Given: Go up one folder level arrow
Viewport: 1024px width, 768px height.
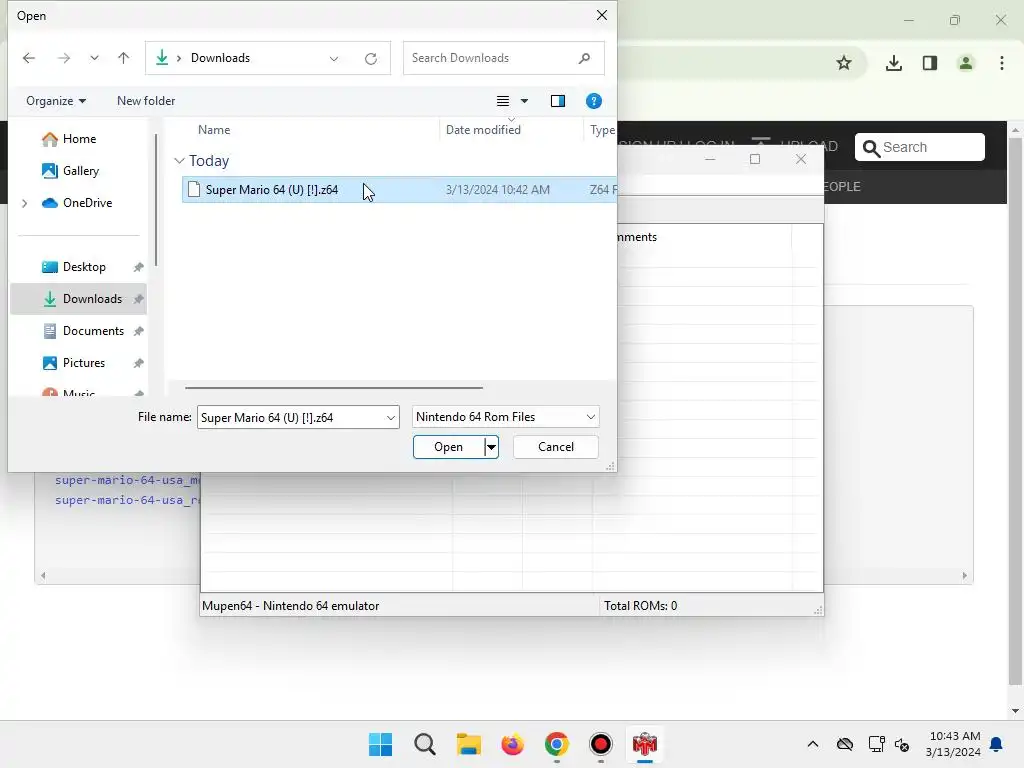Looking at the screenshot, I should point(123,58).
